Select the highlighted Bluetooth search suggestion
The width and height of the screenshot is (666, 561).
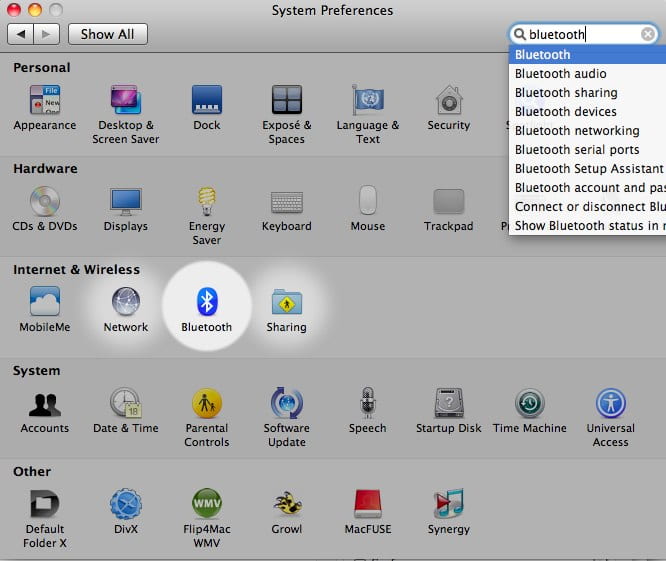(587, 55)
